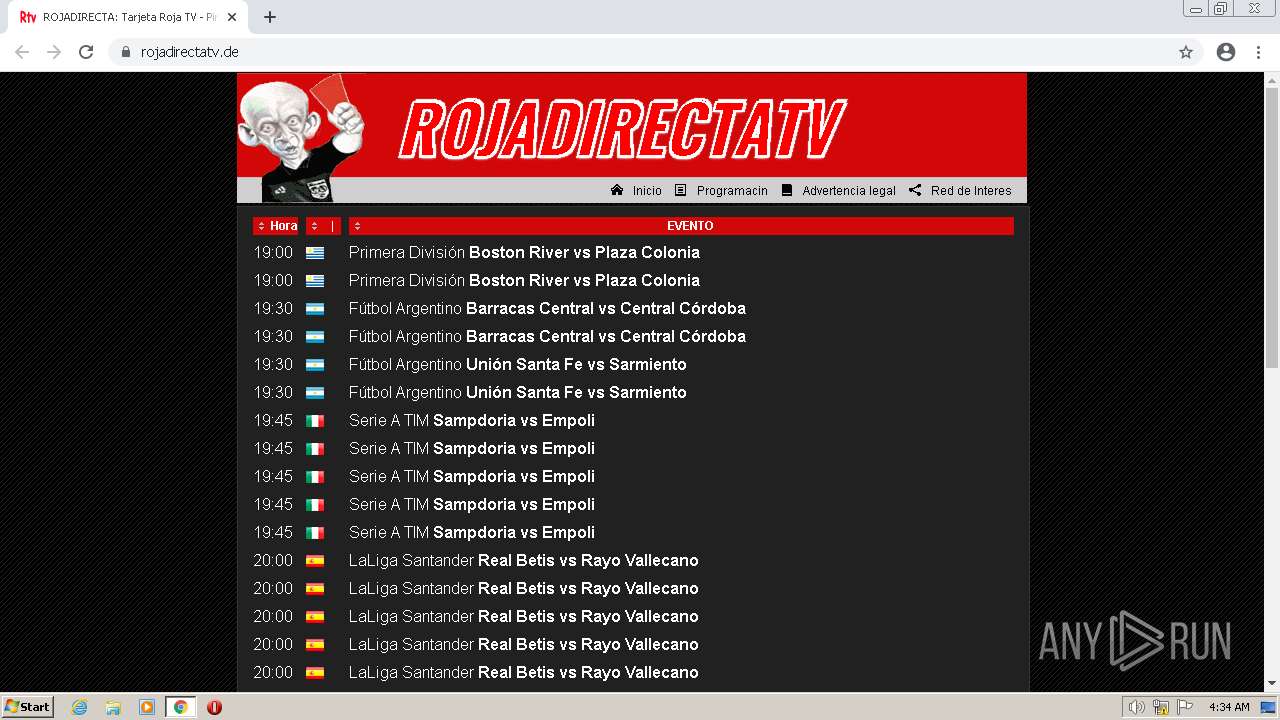Click the 4:34 AM taskbar clock
The height and width of the screenshot is (720, 1280).
coord(1229,707)
